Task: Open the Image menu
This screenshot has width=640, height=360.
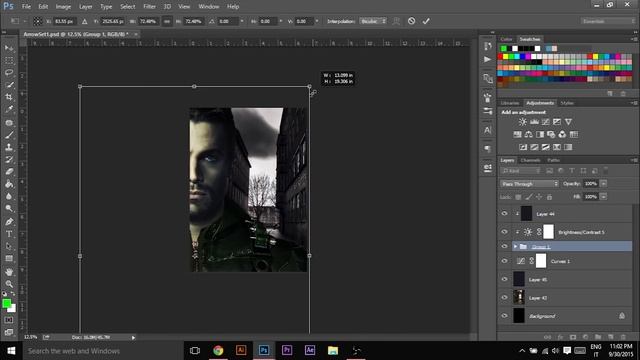Action: 63,7
